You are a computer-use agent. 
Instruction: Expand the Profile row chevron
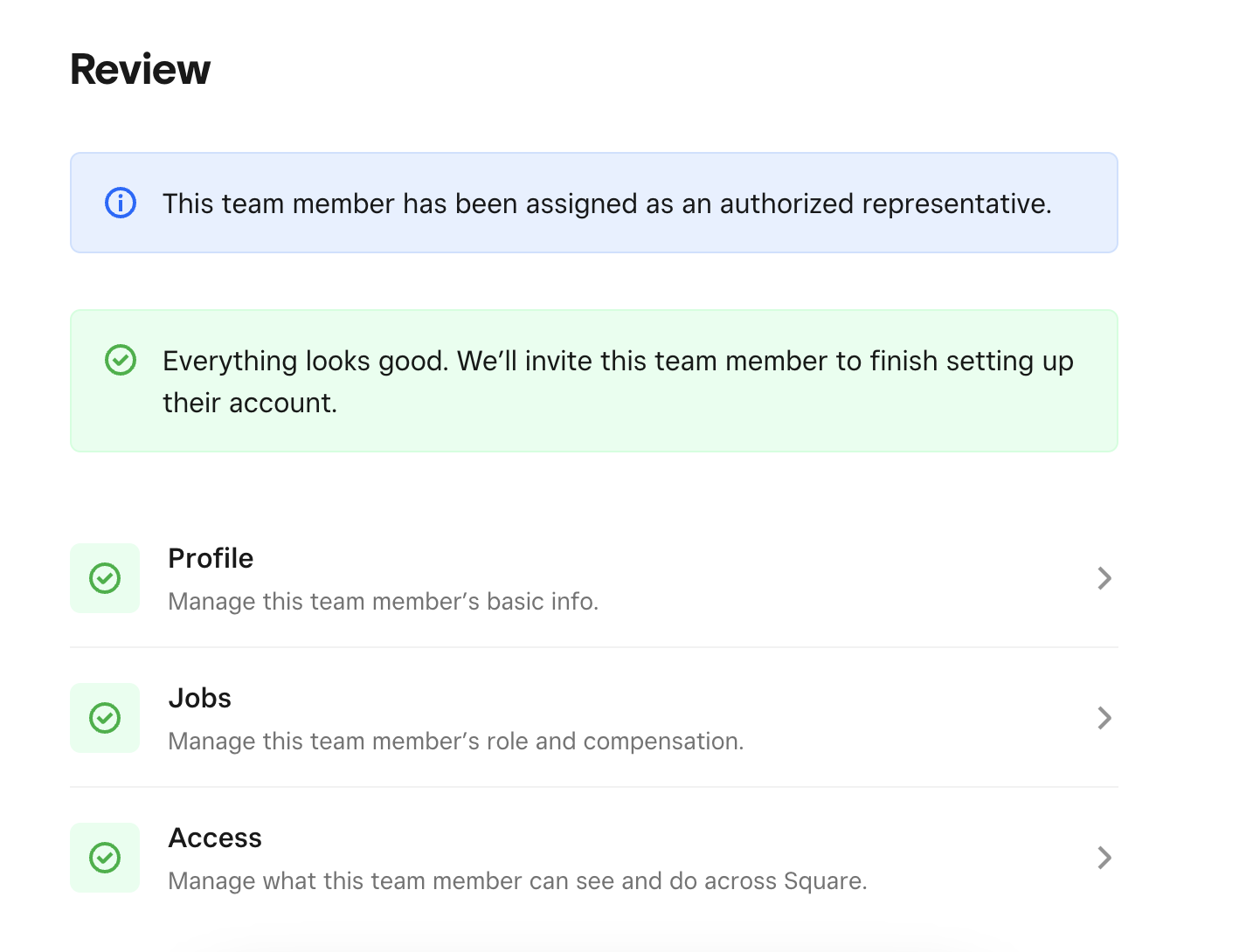pos(1104,577)
